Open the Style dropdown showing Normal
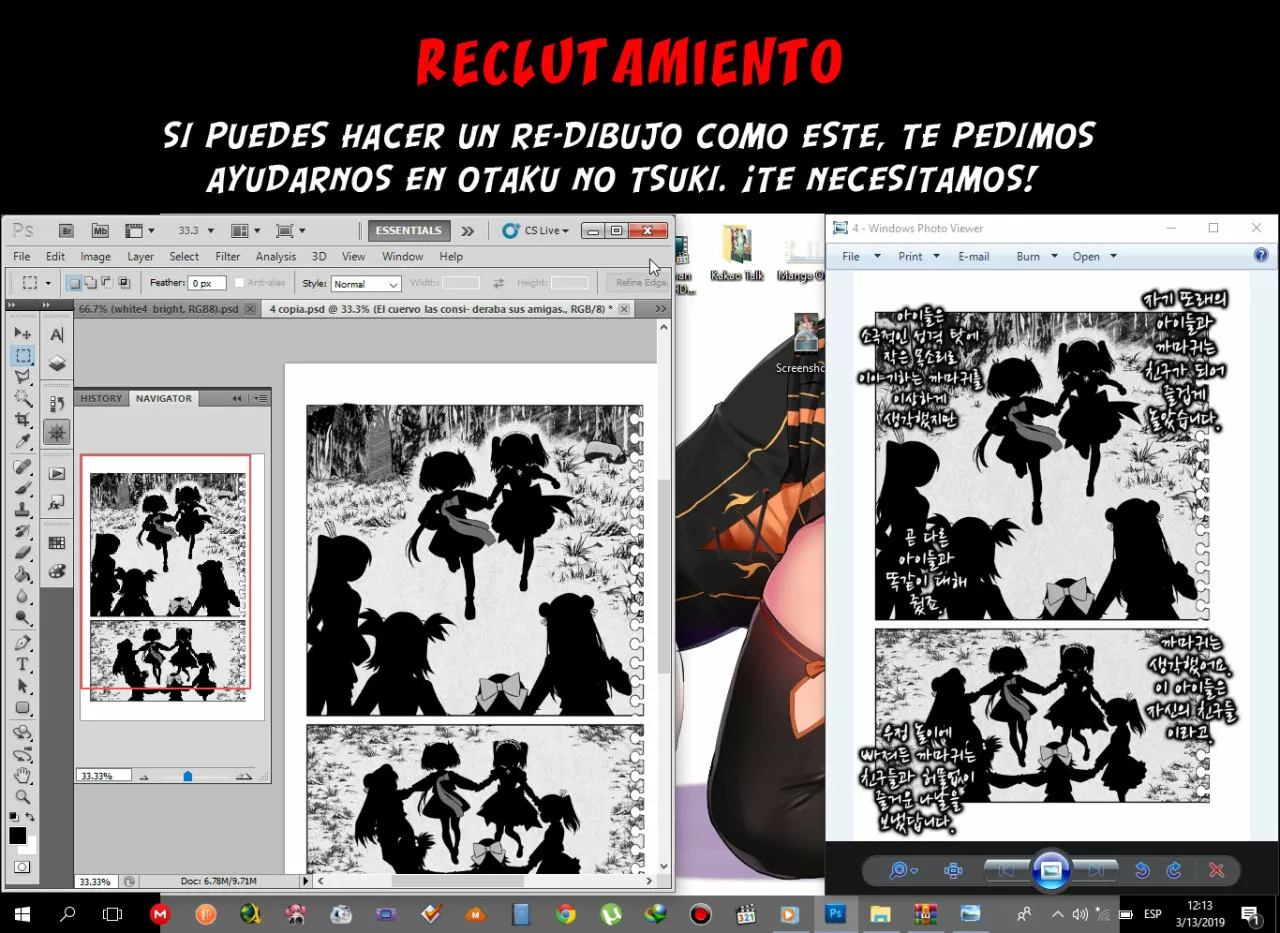This screenshot has height=933, width=1280. [365, 283]
